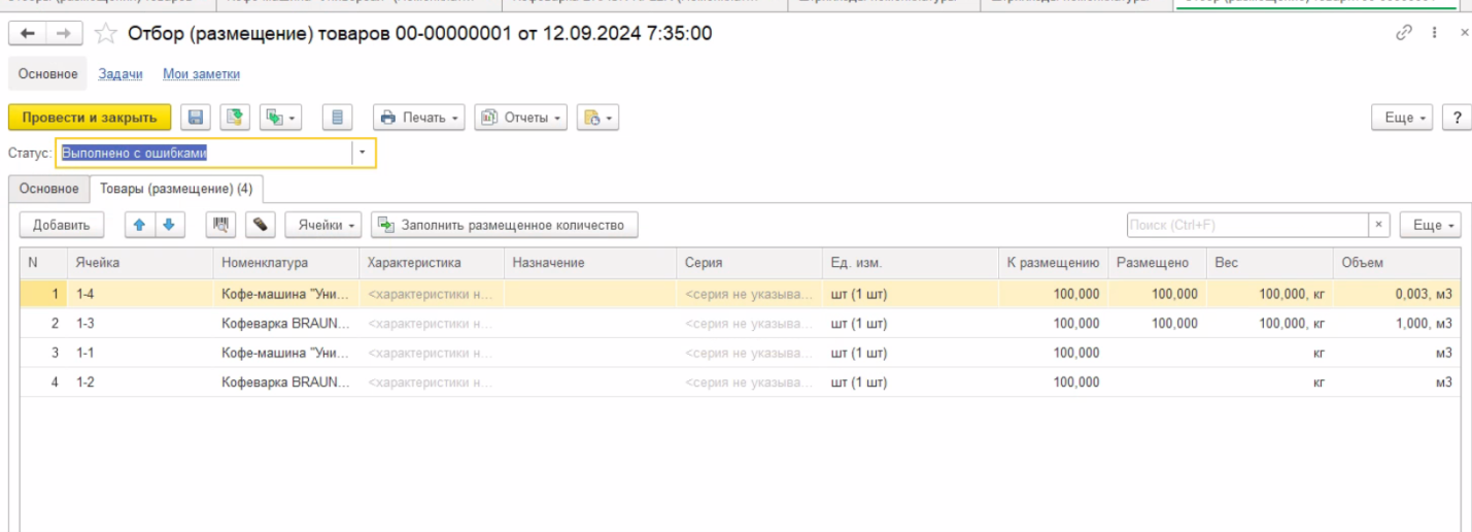
Task: Select cell 1-4 in row 1
Action: (x=141, y=294)
